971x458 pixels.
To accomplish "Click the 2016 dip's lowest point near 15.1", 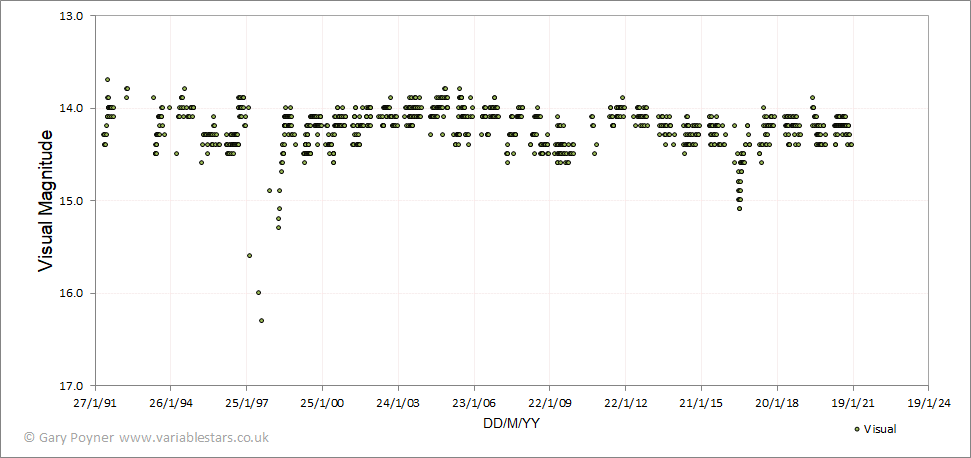I will click(739, 209).
